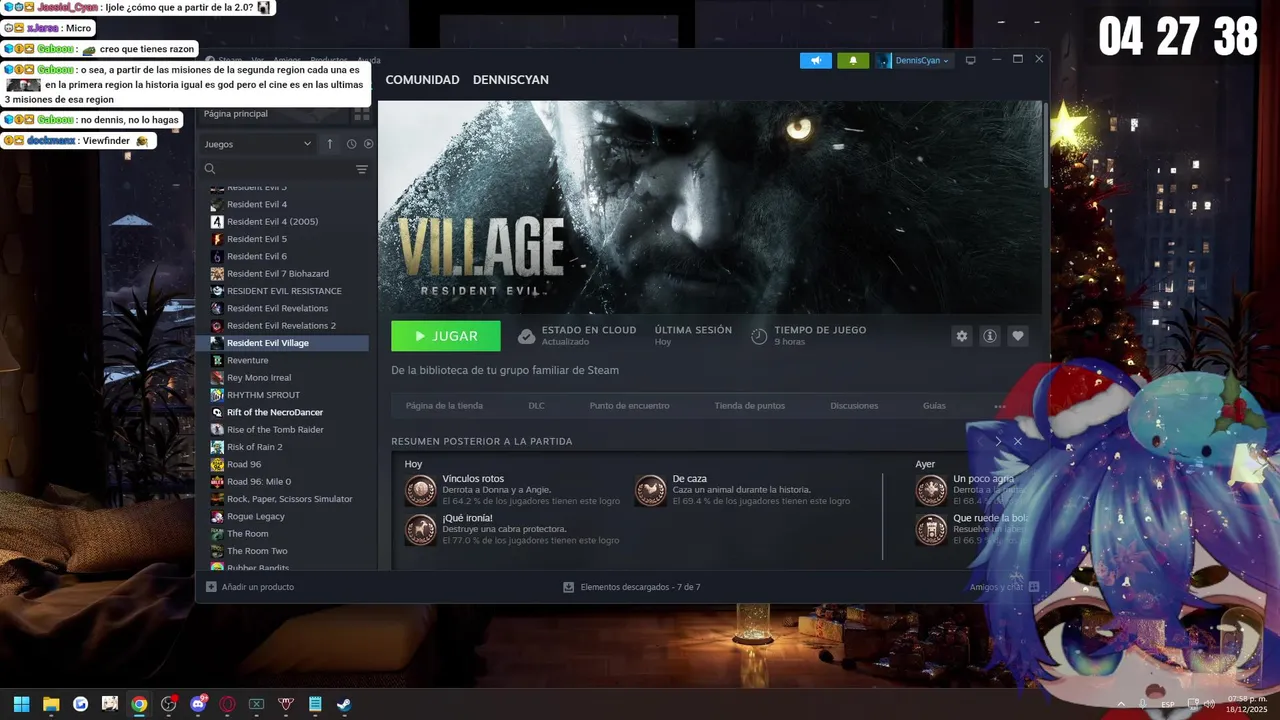Select Rise of the Tomb Raider
Viewport: 1280px width, 720px height.
tap(275, 429)
